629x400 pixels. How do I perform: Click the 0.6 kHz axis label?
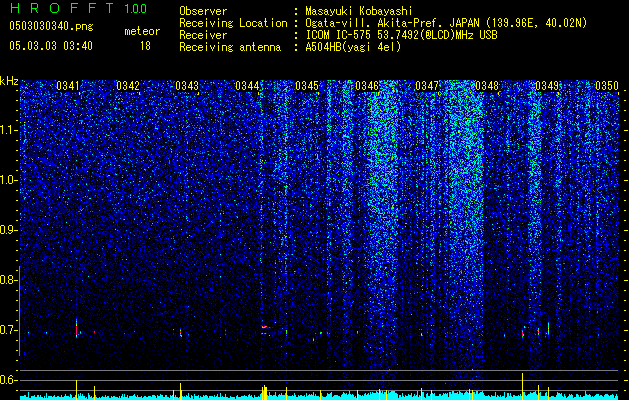pyautogui.click(x=9, y=380)
